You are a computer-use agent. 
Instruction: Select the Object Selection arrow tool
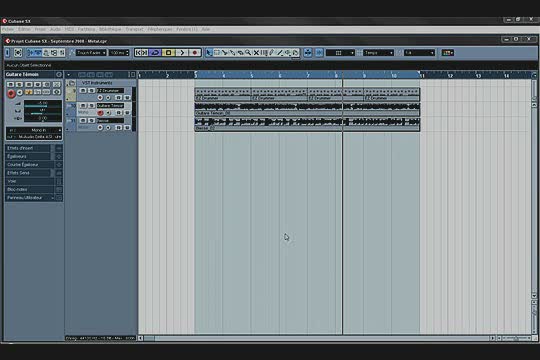tap(209, 53)
